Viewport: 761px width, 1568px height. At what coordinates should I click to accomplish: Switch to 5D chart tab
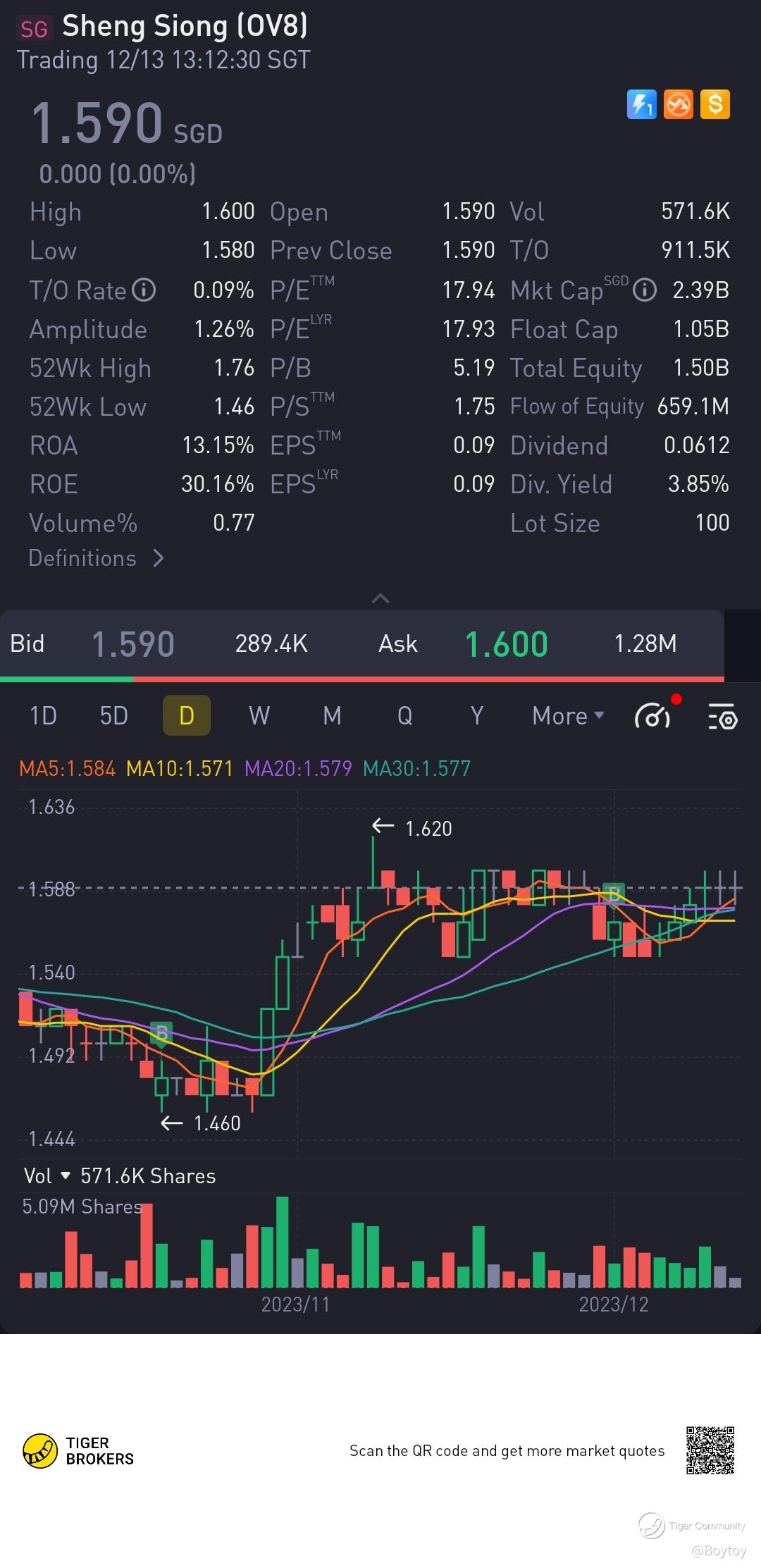click(113, 715)
